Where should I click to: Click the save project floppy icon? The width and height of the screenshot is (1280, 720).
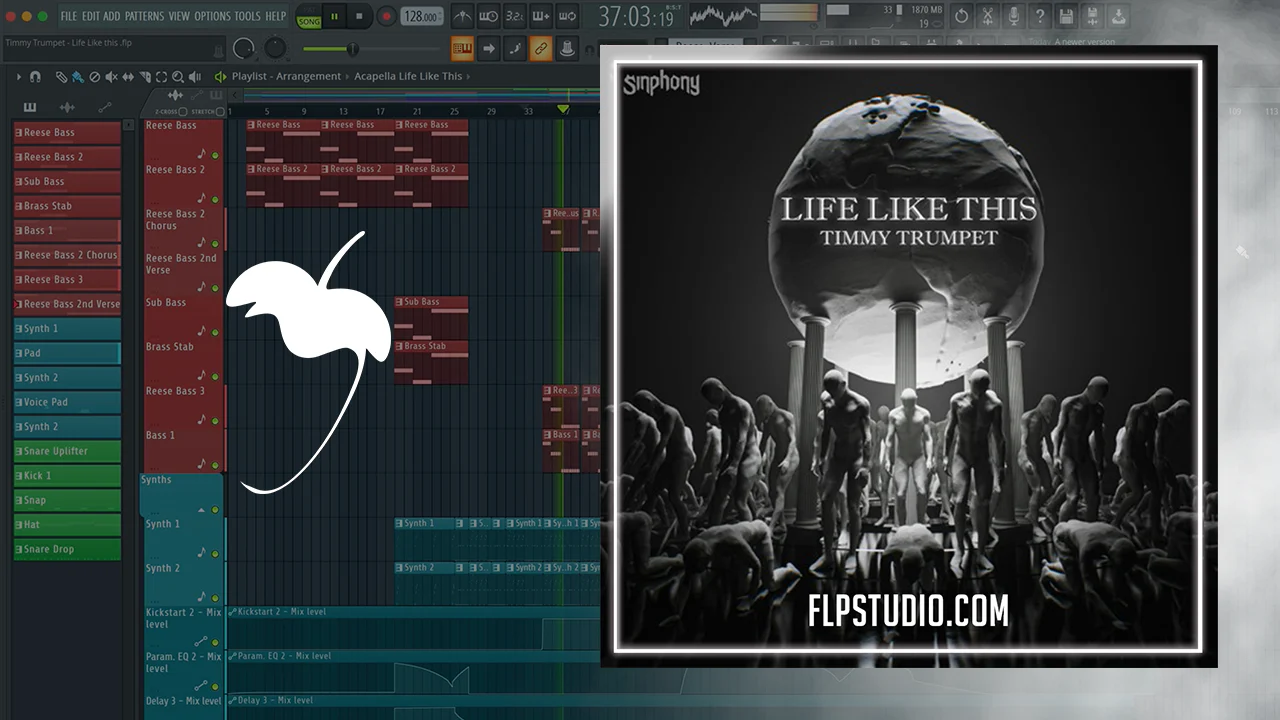point(1066,16)
